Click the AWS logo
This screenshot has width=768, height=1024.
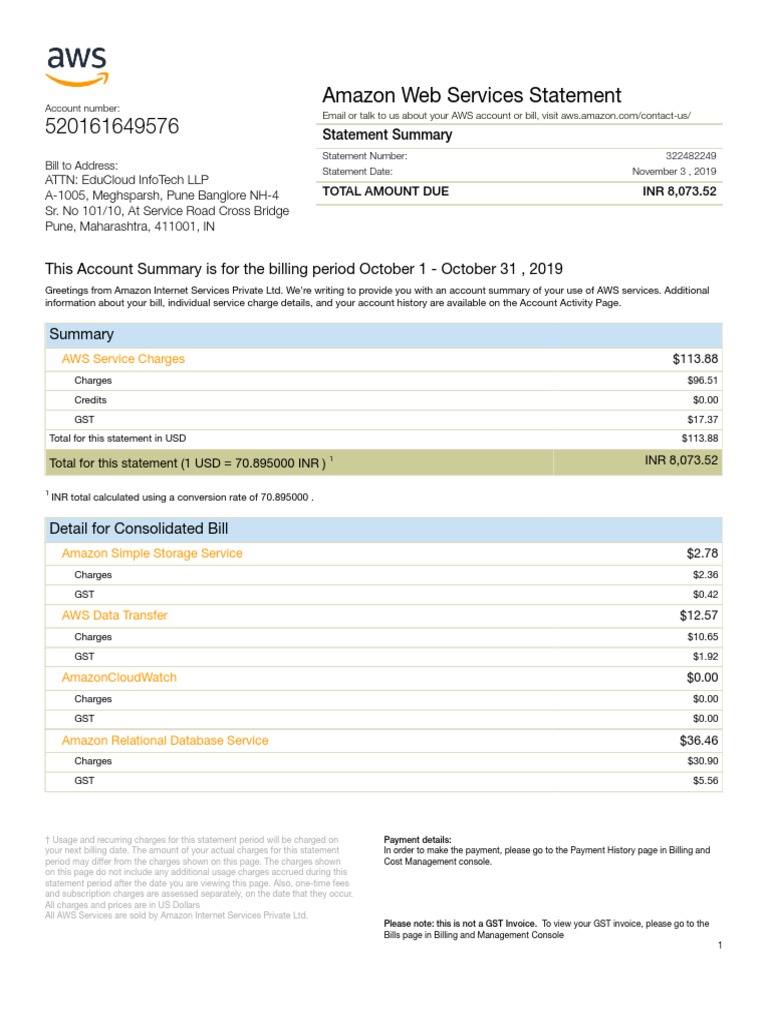[x=76, y=64]
